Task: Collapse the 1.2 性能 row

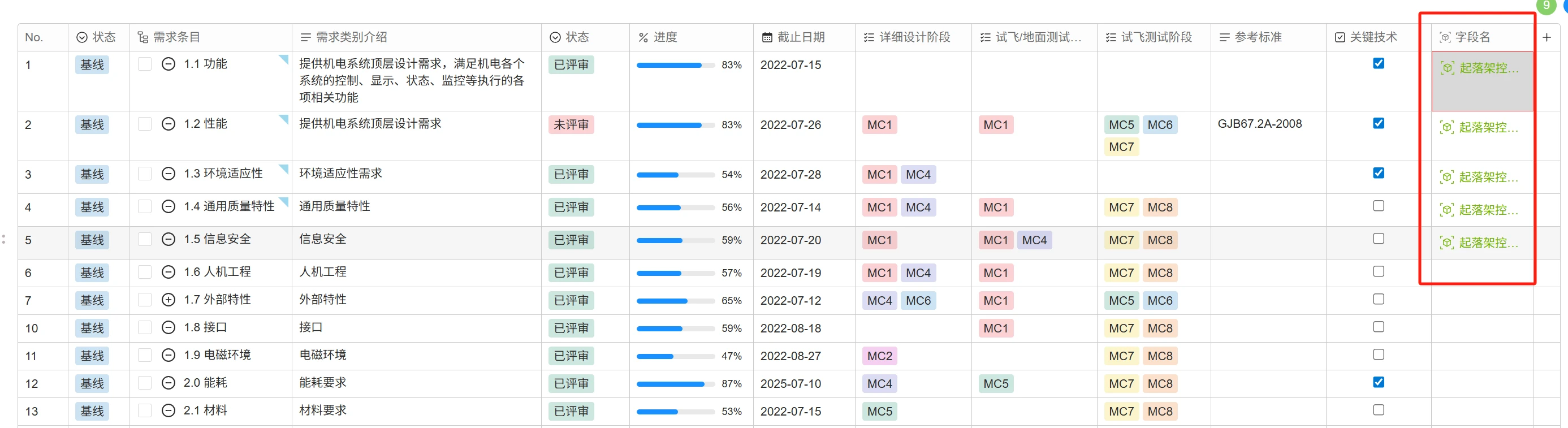Action: click(169, 124)
